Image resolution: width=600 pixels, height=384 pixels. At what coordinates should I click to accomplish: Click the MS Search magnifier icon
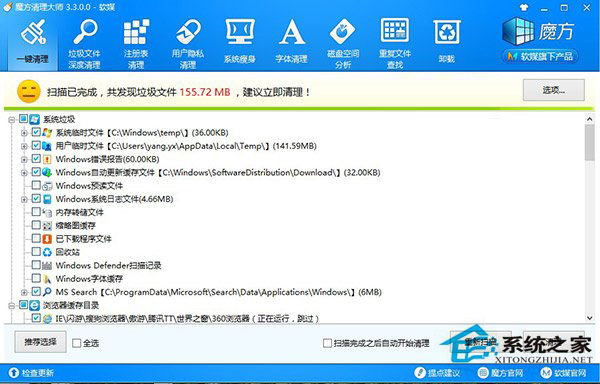click(x=47, y=292)
